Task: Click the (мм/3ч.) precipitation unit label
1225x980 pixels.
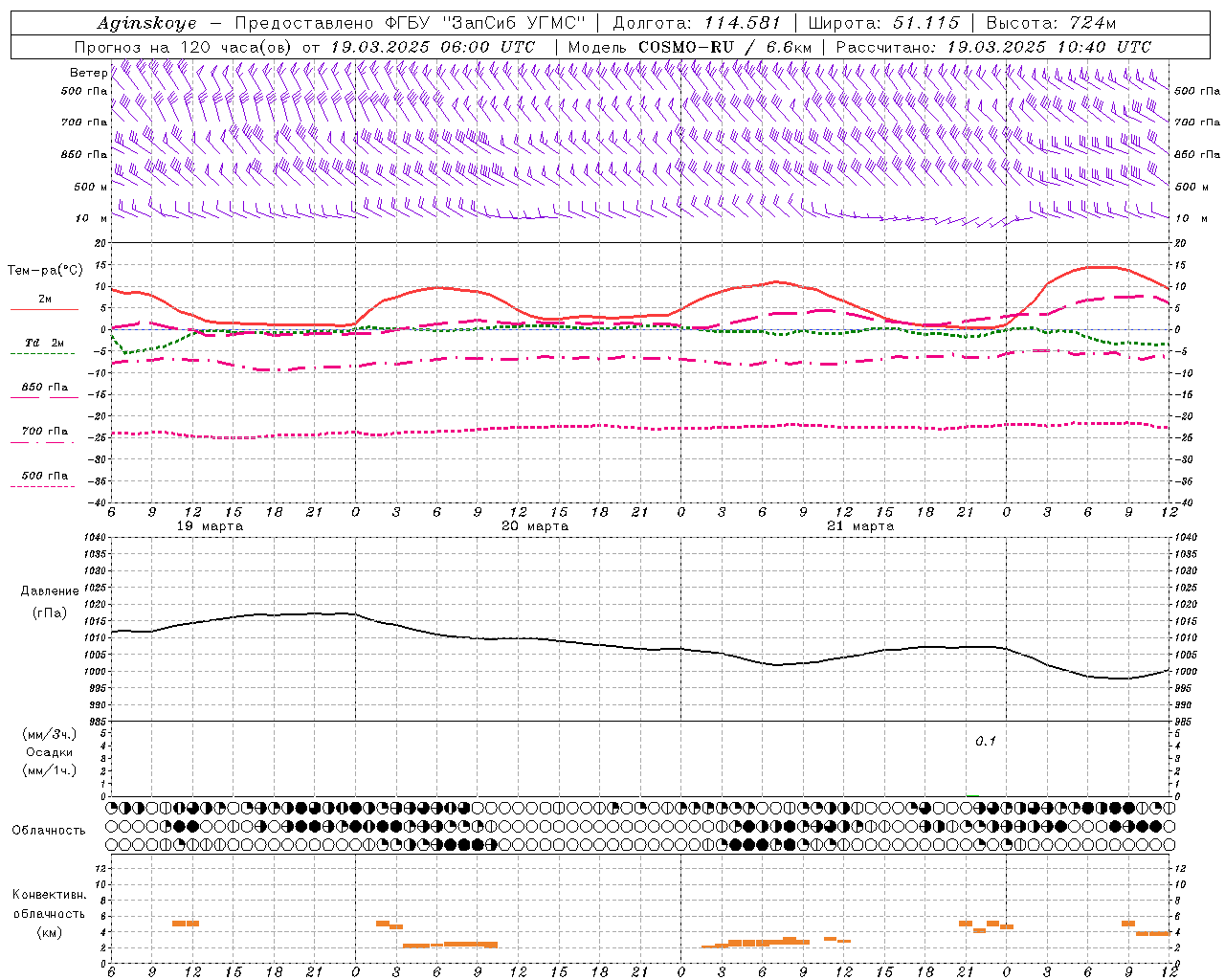Action: pyautogui.click(x=50, y=734)
